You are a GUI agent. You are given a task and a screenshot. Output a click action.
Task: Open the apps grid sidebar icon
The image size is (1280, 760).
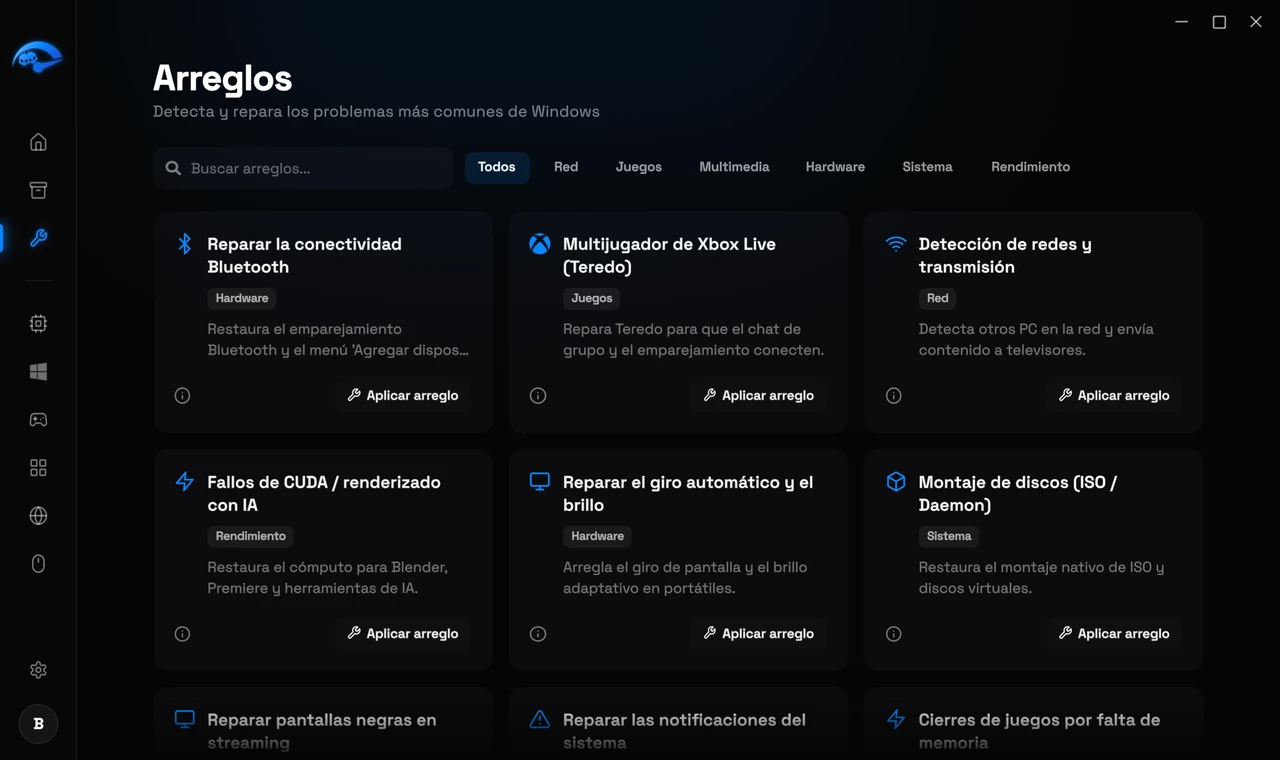[x=38, y=468]
